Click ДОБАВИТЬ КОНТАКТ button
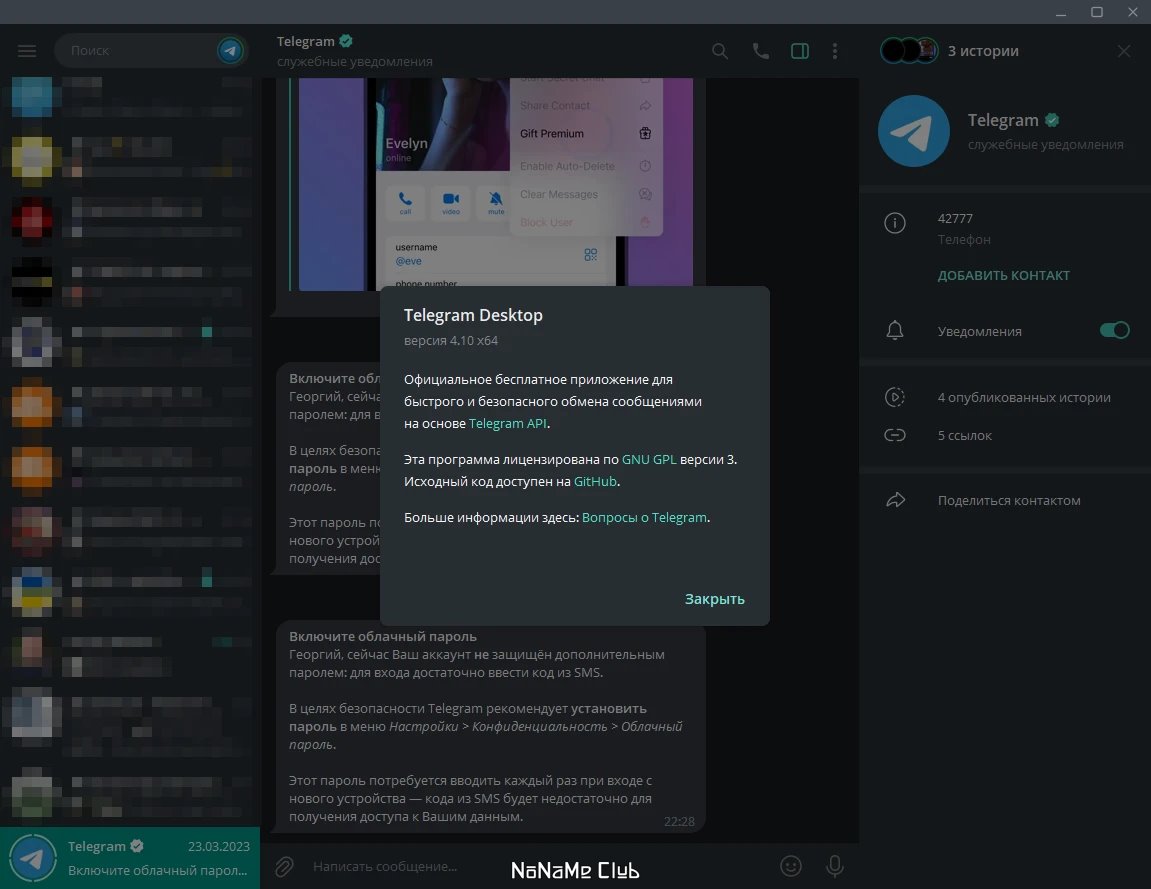Screen dimensions: 1151x889 coord(1003,275)
